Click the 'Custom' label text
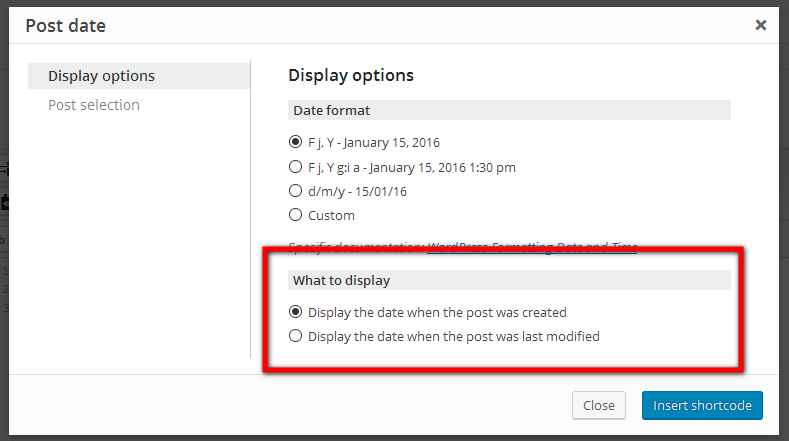789x441 pixels. [x=331, y=215]
